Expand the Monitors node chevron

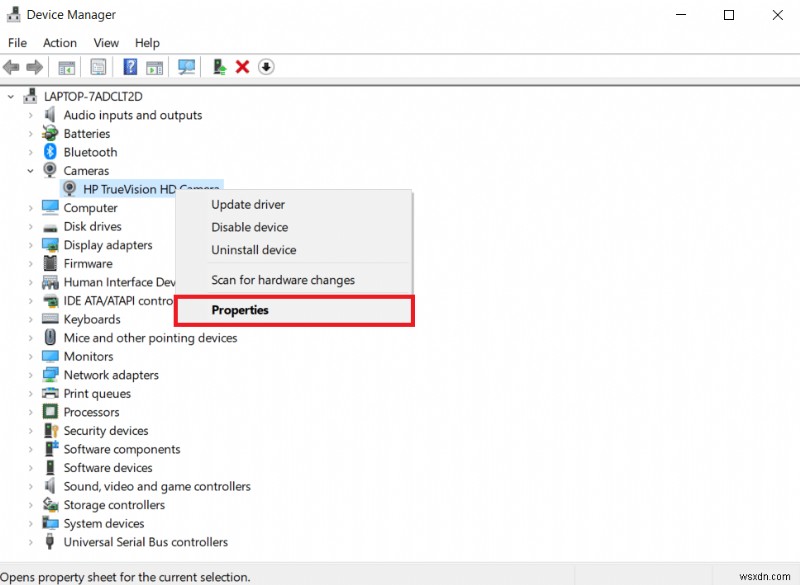point(31,356)
